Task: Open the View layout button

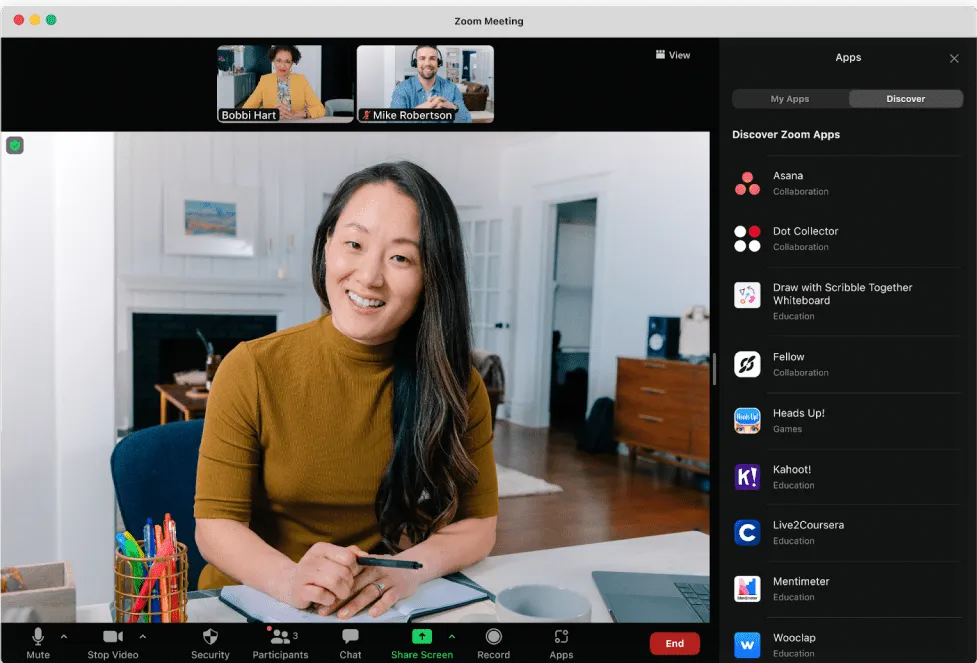Action: click(673, 55)
